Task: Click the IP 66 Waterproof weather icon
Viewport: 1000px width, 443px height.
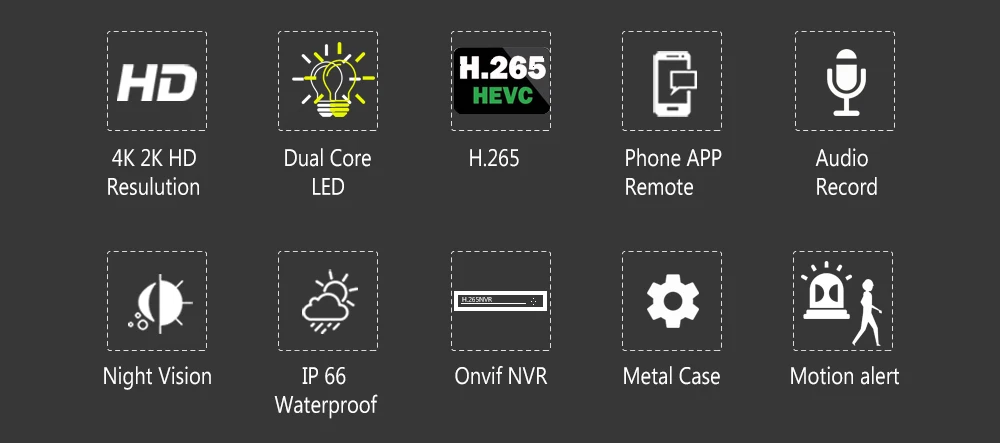Action: (x=329, y=301)
